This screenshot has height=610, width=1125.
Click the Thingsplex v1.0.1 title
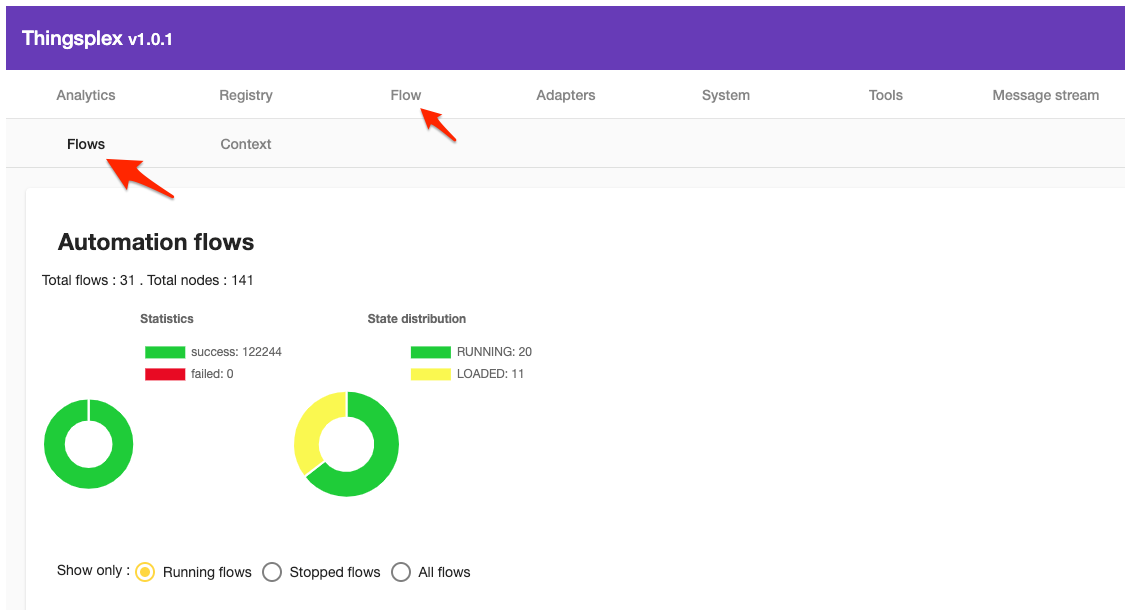click(97, 38)
